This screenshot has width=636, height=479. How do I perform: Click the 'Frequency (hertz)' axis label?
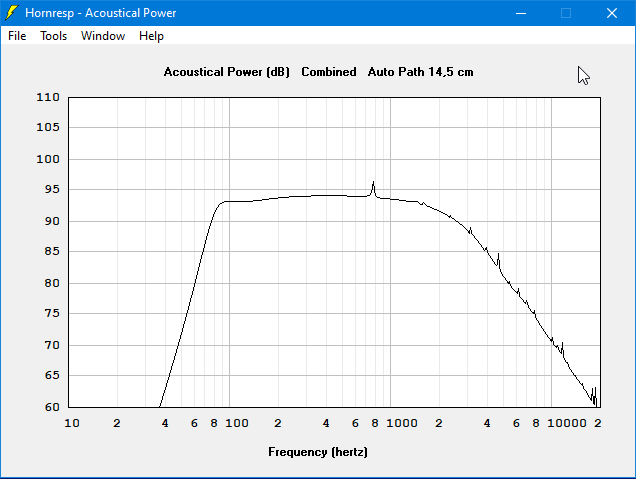318,452
